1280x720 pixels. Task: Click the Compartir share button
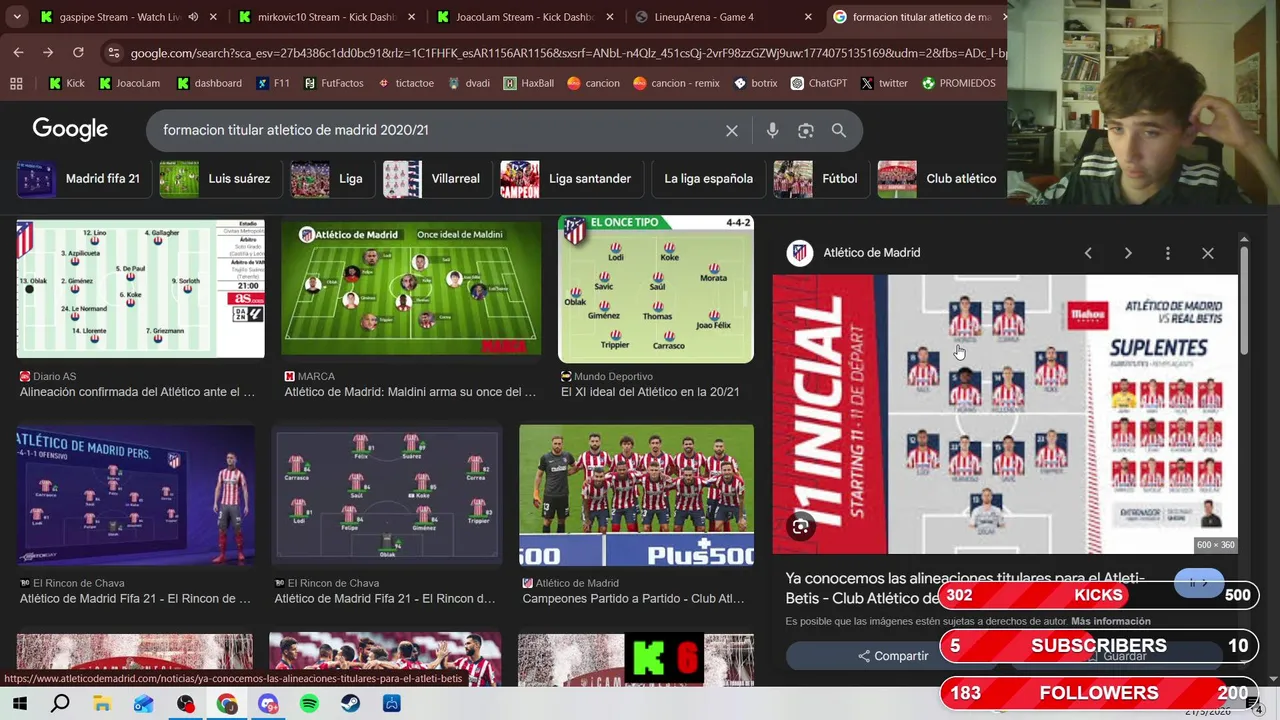[892, 656]
